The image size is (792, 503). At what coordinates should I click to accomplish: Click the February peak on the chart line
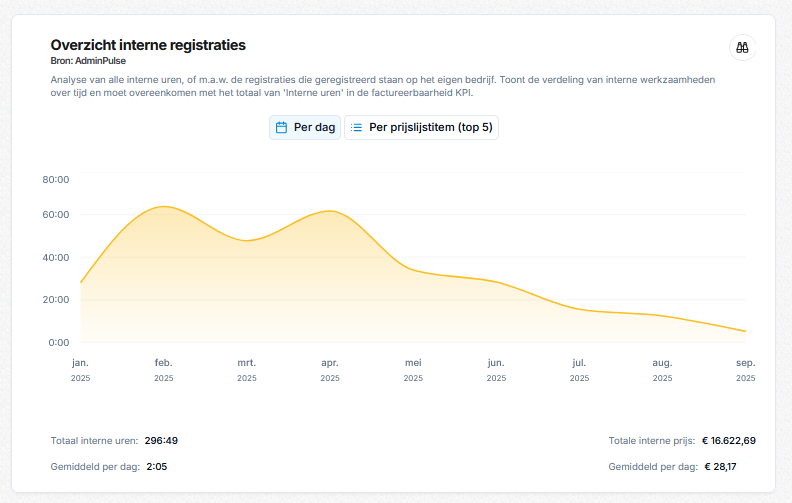pos(164,207)
